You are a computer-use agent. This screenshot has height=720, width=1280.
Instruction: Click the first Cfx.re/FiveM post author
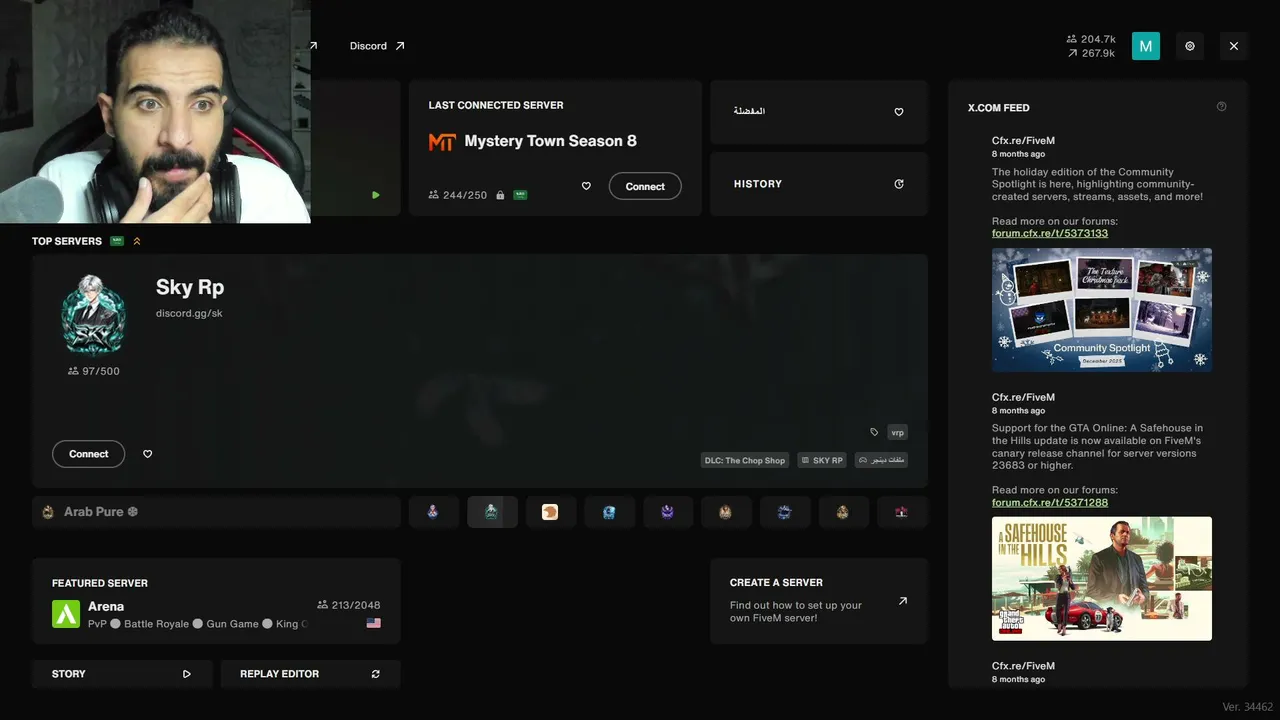click(1023, 141)
